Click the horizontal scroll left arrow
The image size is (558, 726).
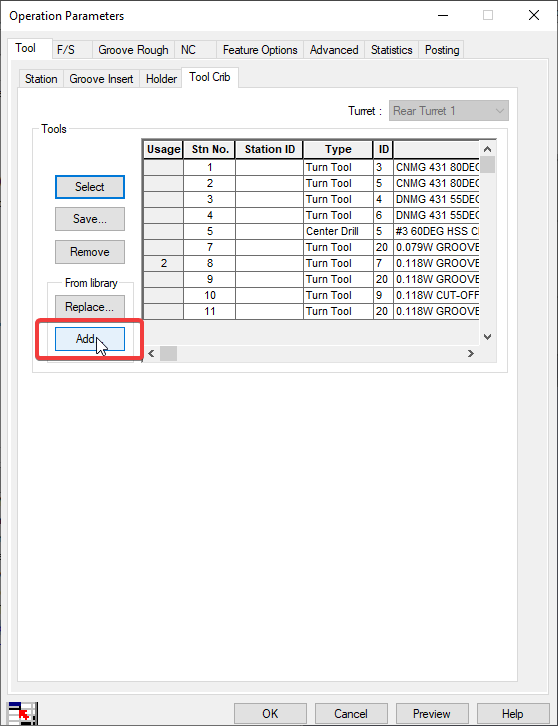151,353
